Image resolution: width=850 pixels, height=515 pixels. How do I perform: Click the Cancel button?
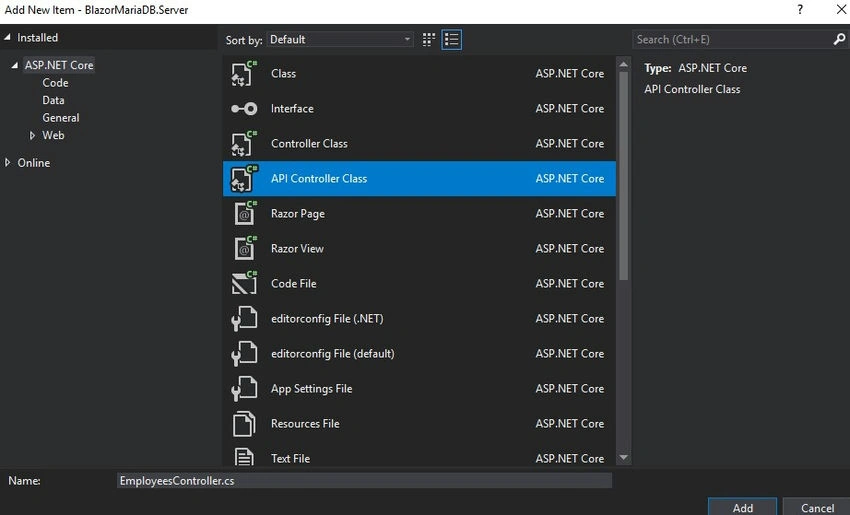(x=817, y=506)
